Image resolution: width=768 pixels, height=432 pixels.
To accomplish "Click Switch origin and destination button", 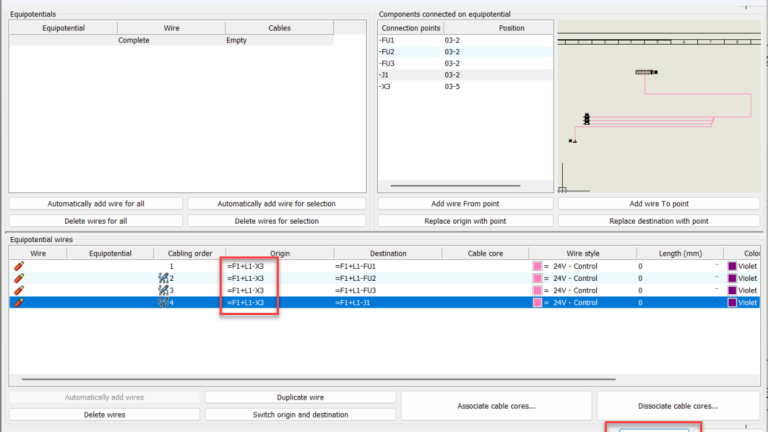I will pyautogui.click(x=300, y=414).
